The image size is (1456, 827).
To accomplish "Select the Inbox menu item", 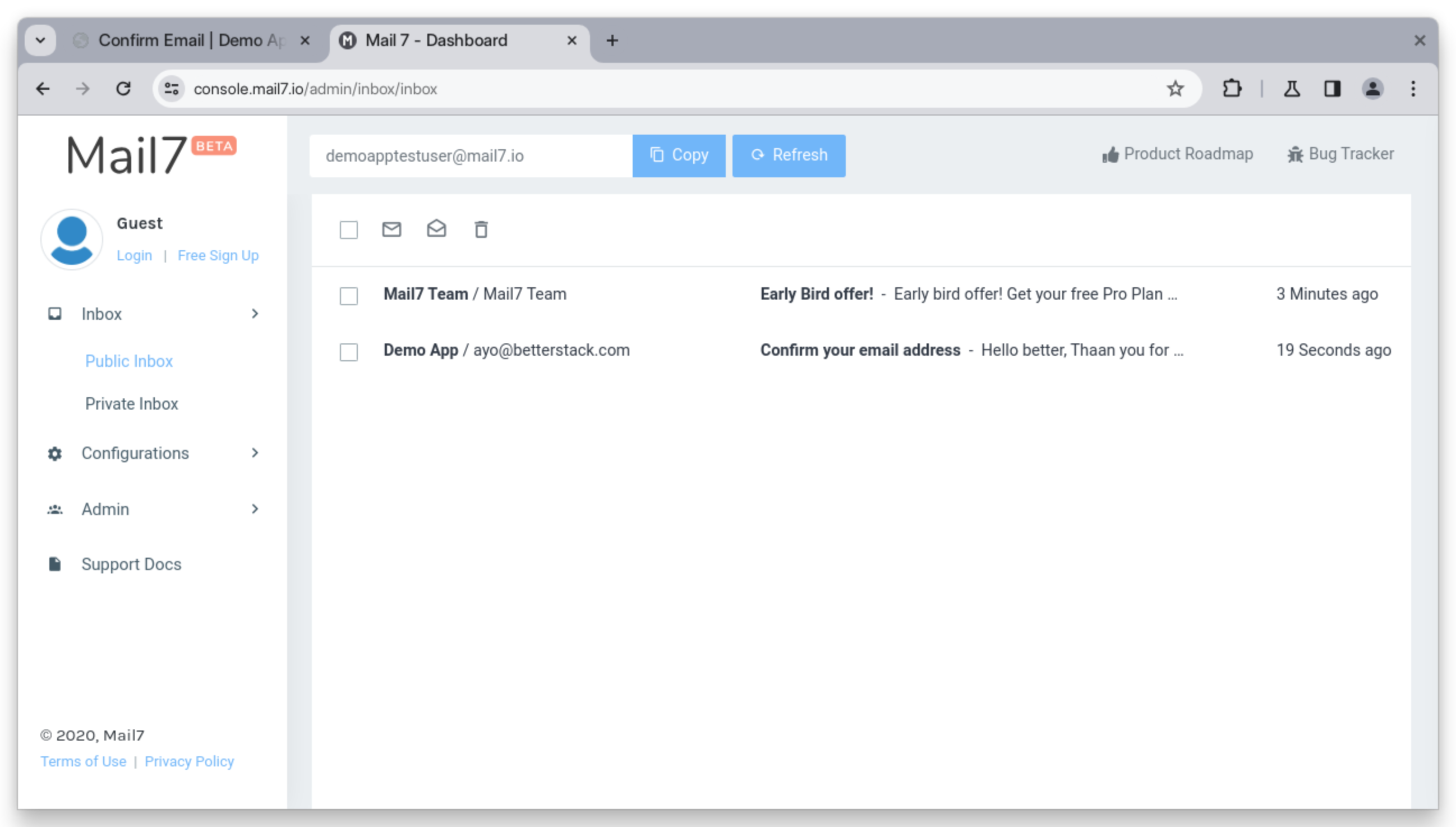I will 153,314.
